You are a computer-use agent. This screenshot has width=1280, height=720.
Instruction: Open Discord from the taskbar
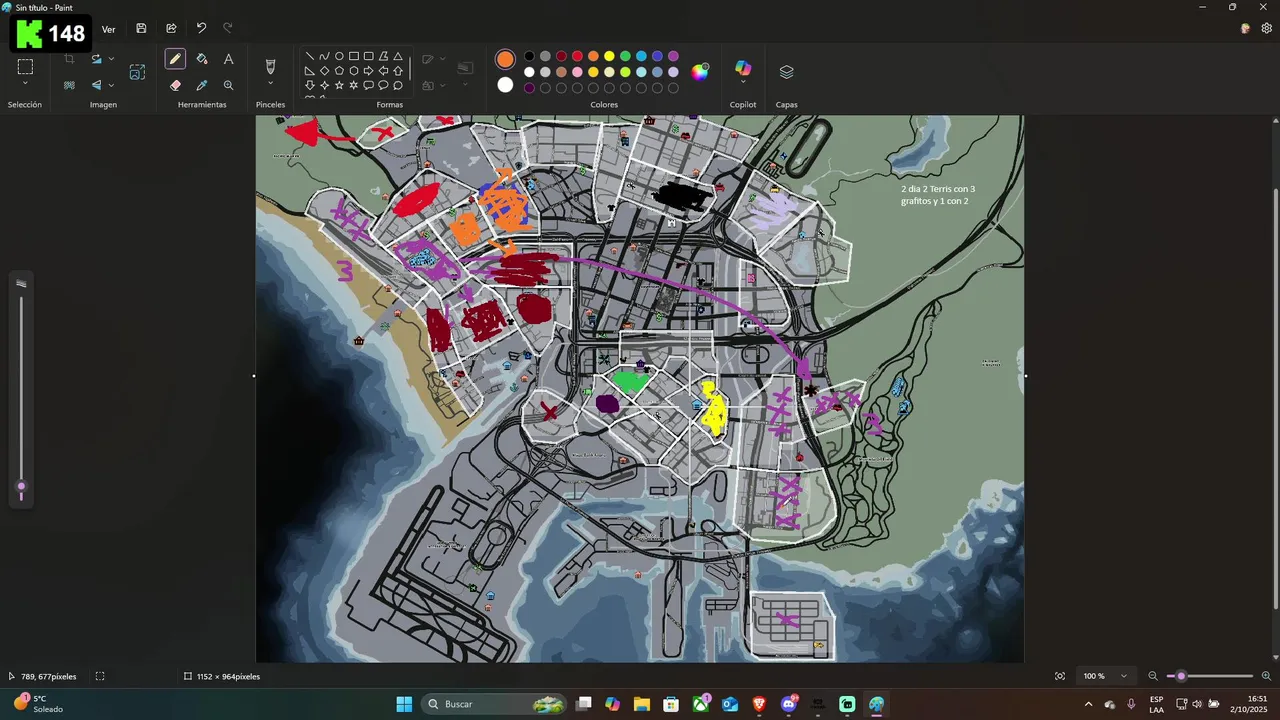coord(789,704)
